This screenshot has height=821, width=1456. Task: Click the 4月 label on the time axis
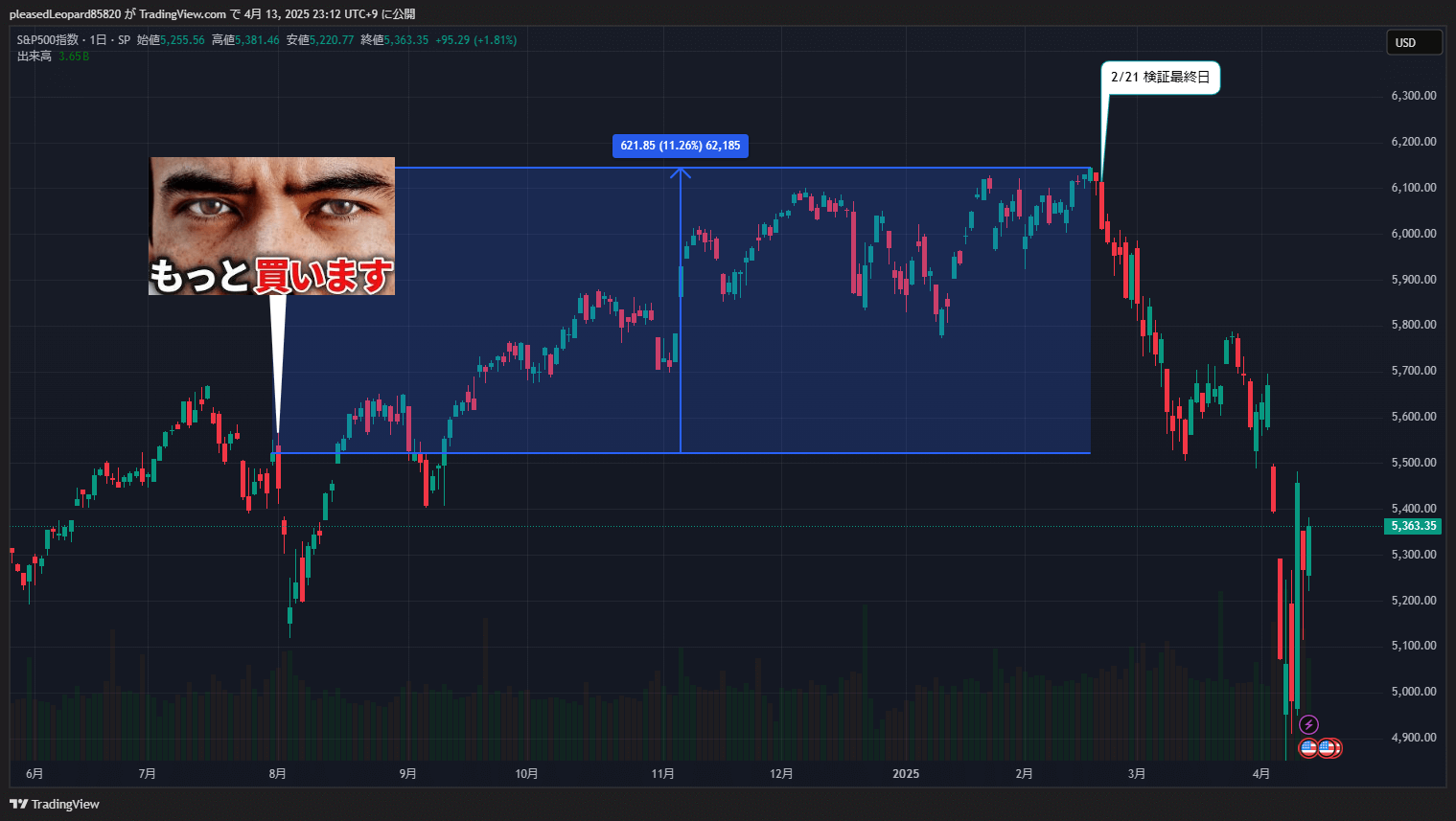click(1261, 774)
